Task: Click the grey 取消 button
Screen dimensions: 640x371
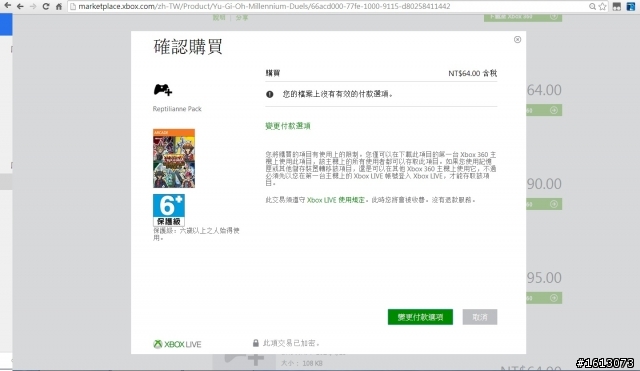Action: (x=480, y=317)
